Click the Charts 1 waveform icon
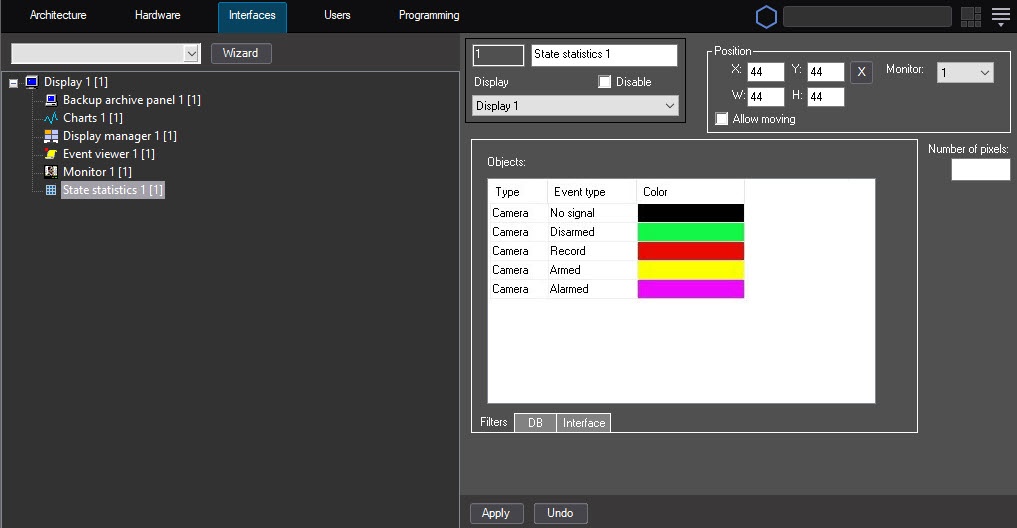The width and height of the screenshot is (1017, 528). pos(51,118)
